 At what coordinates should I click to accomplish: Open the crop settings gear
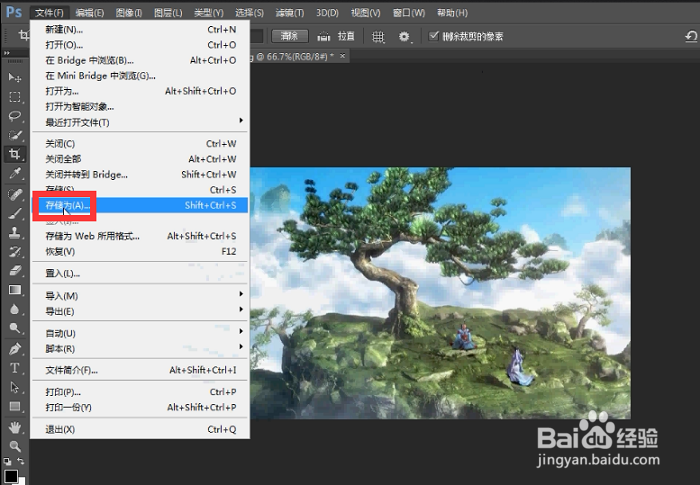pyautogui.click(x=404, y=37)
